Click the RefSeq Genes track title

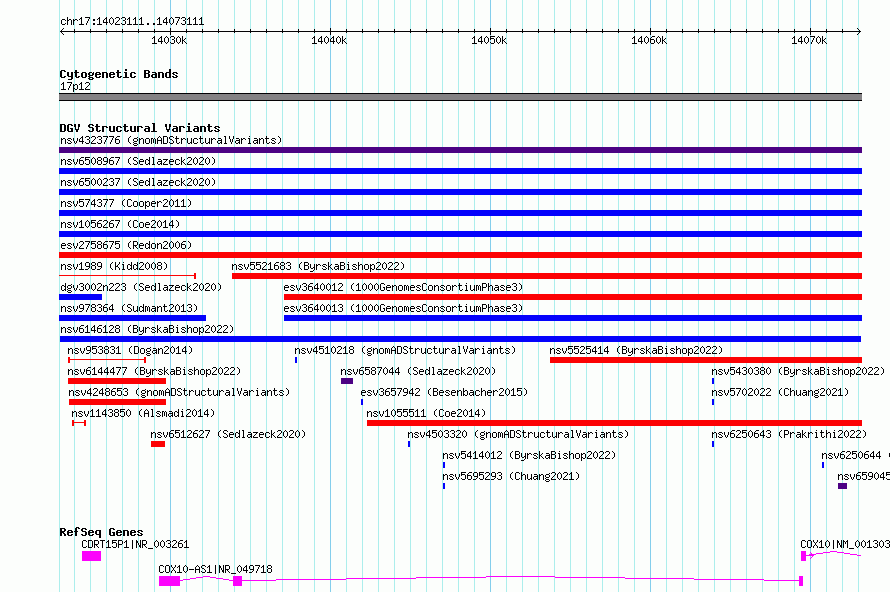[102, 532]
